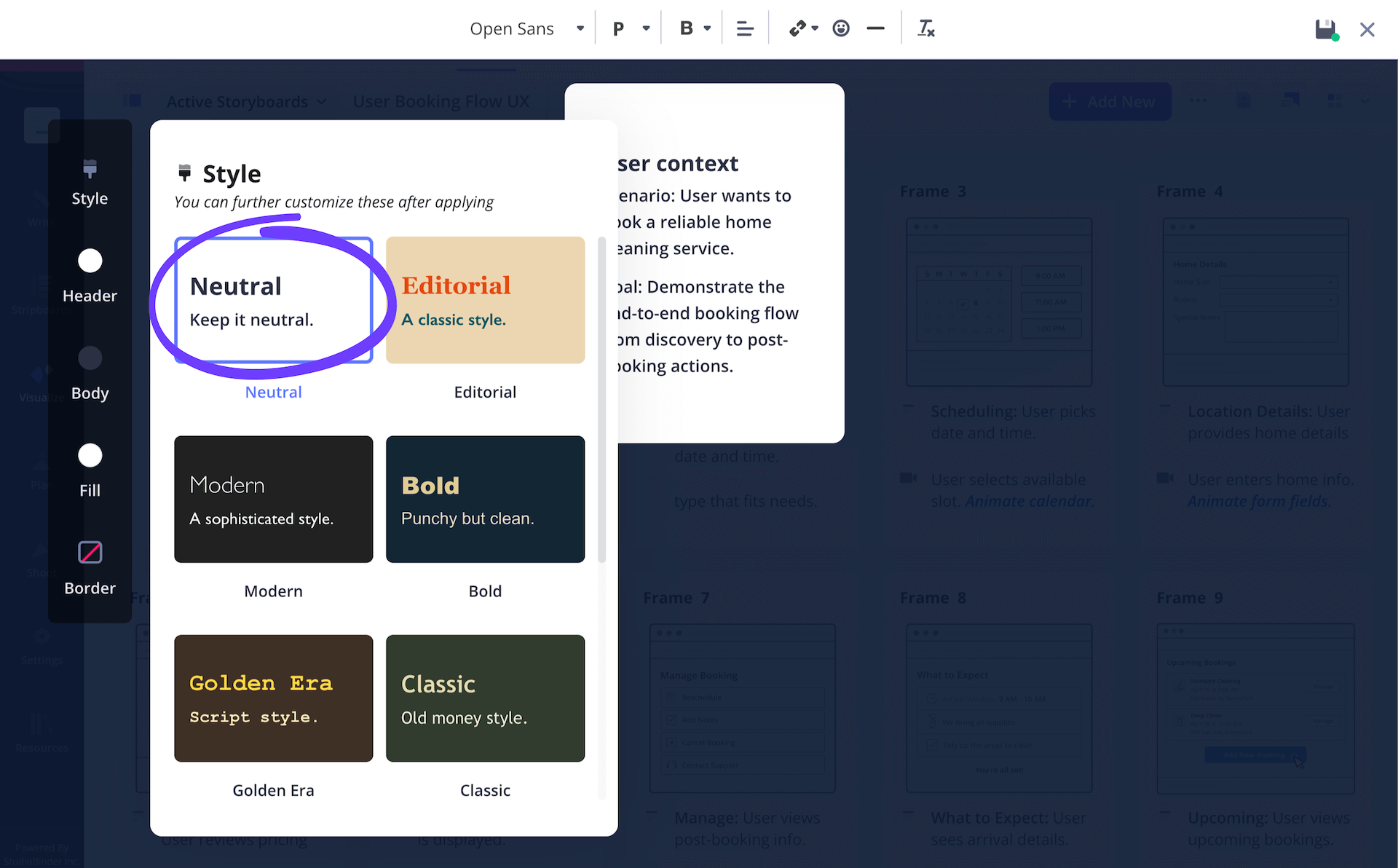Insert a horizontal line divider
The image size is (1398, 868).
coord(875,28)
